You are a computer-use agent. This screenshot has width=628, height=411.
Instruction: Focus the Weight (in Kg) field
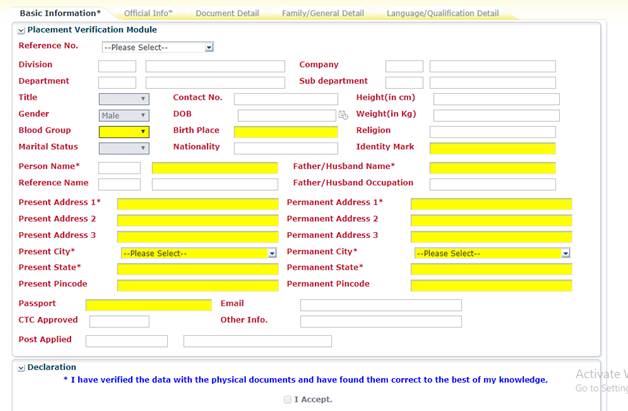(x=496, y=115)
